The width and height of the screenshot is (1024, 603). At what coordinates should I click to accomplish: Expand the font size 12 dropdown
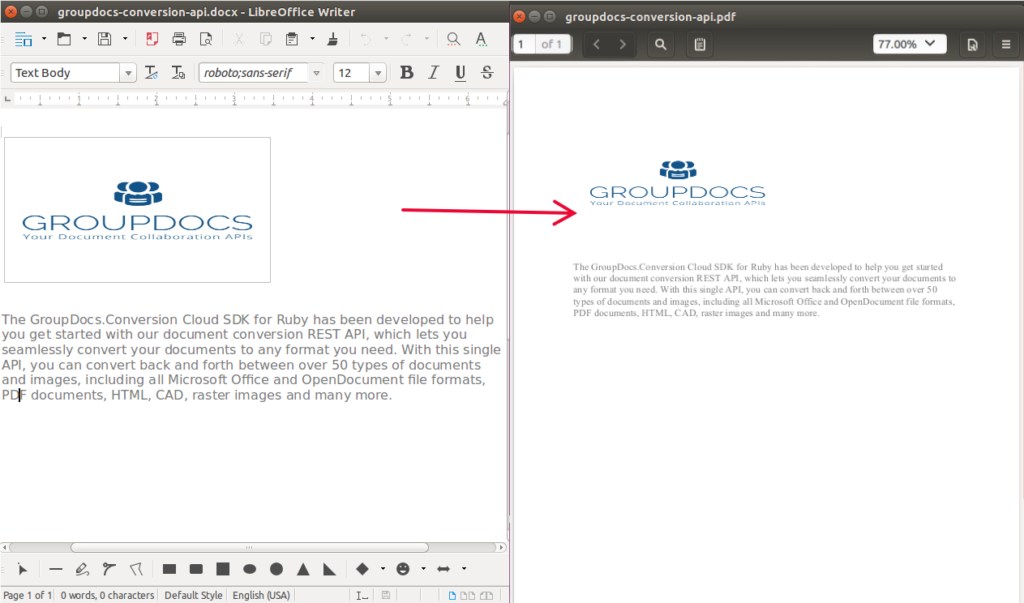click(377, 73)
